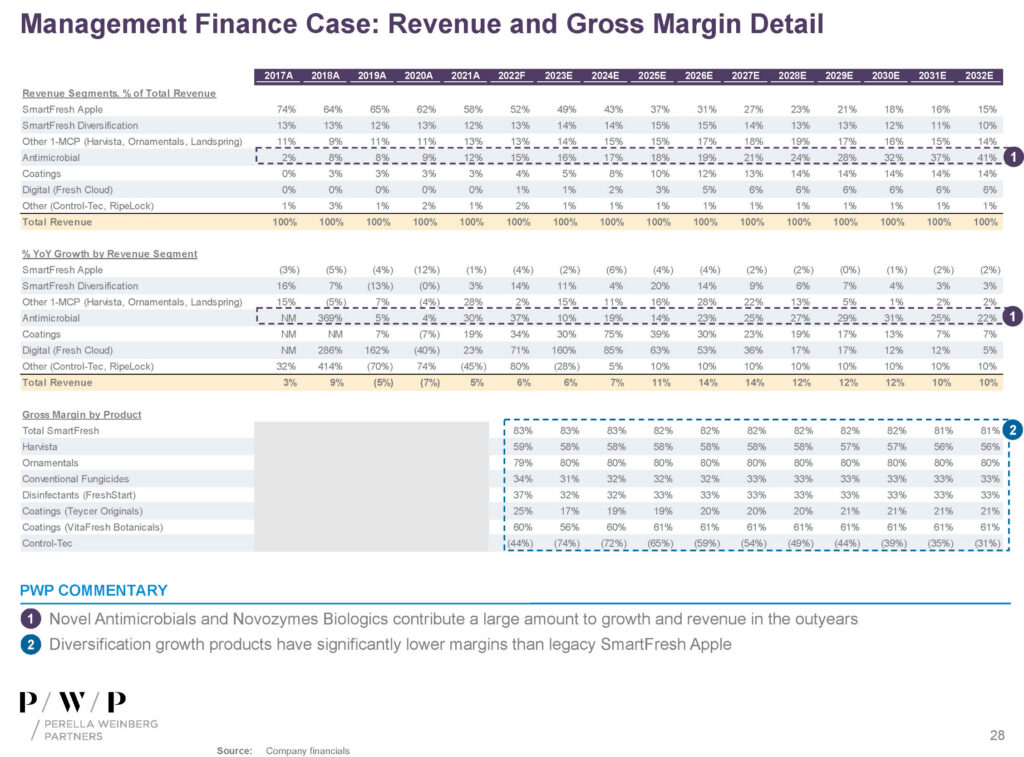Click 'Other (Control-Tec, RipeLock)' in Revenue Segments section
This screenshot has height=757, width=1024.
(88, 206)
